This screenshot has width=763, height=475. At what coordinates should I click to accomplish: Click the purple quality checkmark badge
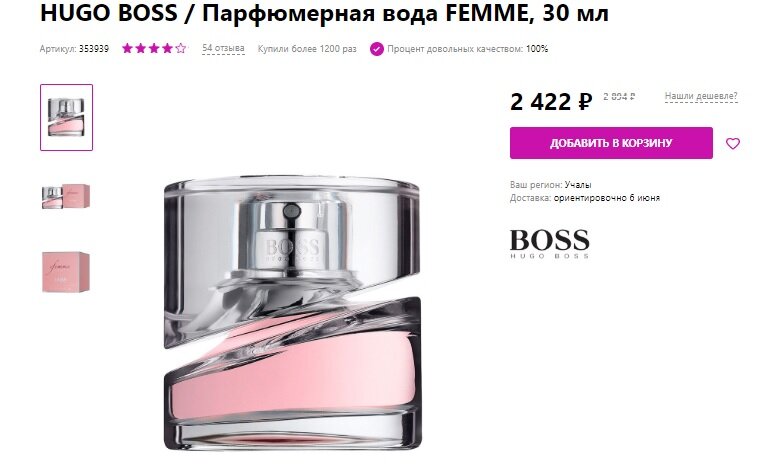[377, 49]
